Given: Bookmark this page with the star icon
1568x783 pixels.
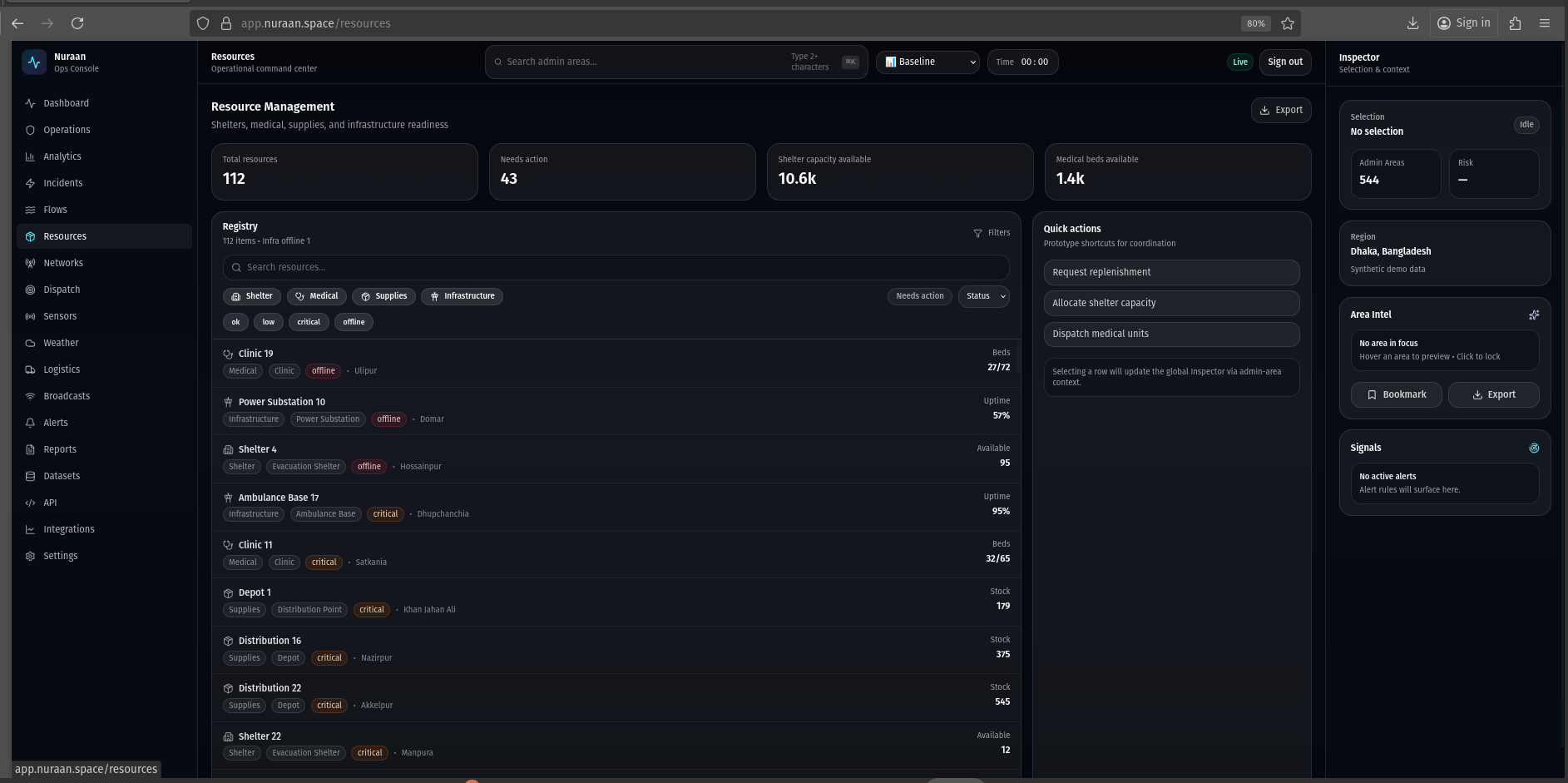Looking at the screenshot, I should (1287, 23).
